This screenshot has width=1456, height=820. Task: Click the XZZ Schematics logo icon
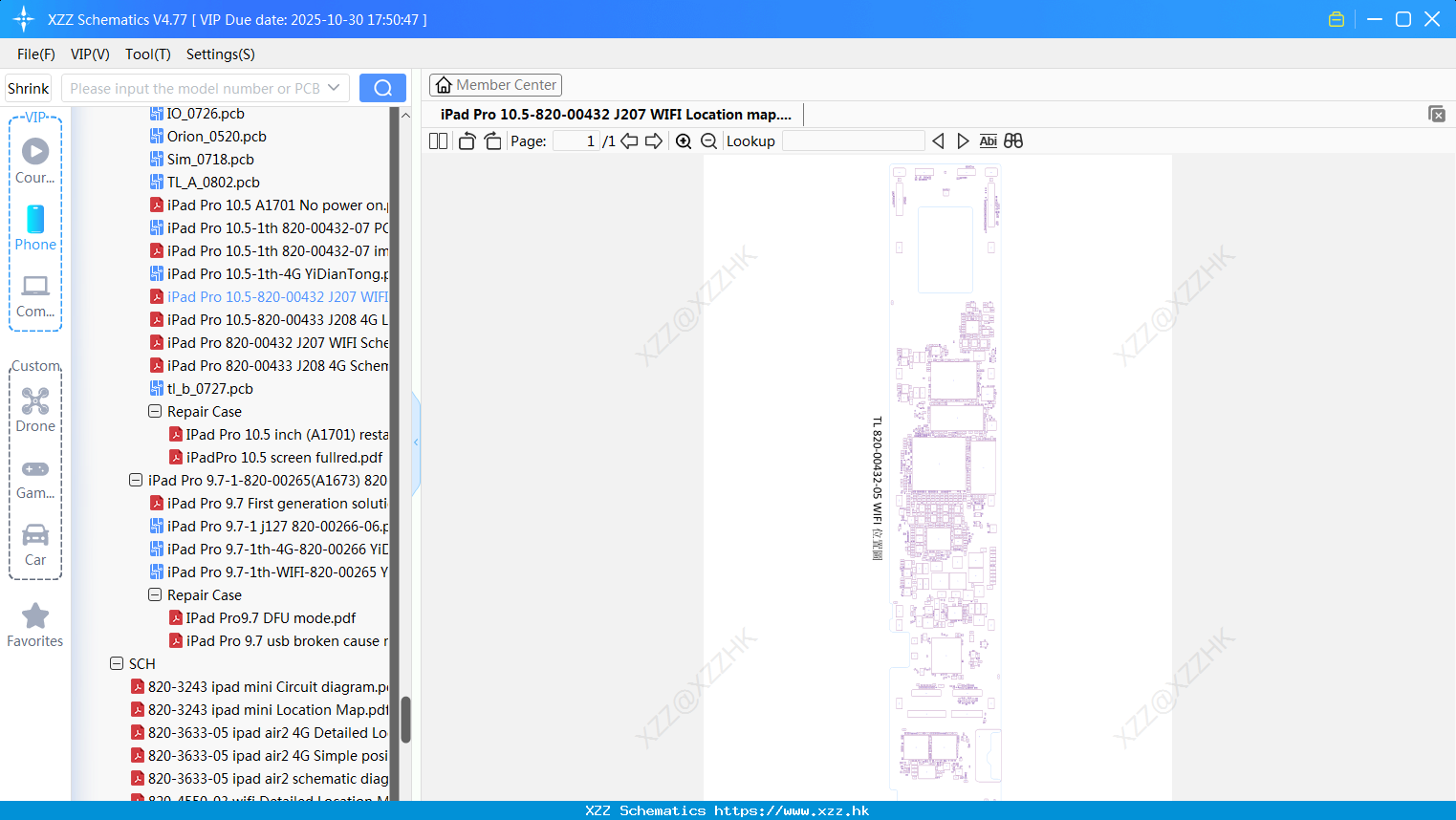(x=24, y=19)
